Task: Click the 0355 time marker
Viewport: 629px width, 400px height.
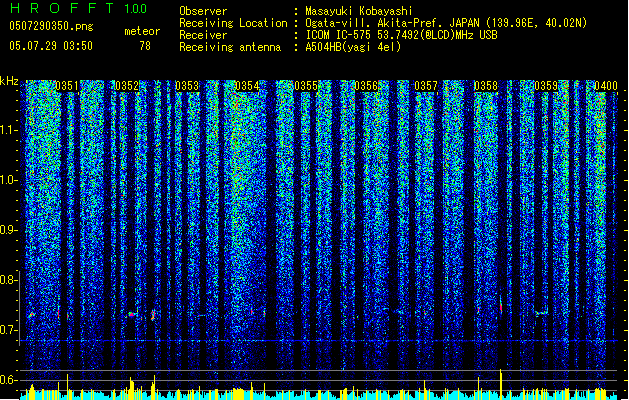Action: point(306,86)
